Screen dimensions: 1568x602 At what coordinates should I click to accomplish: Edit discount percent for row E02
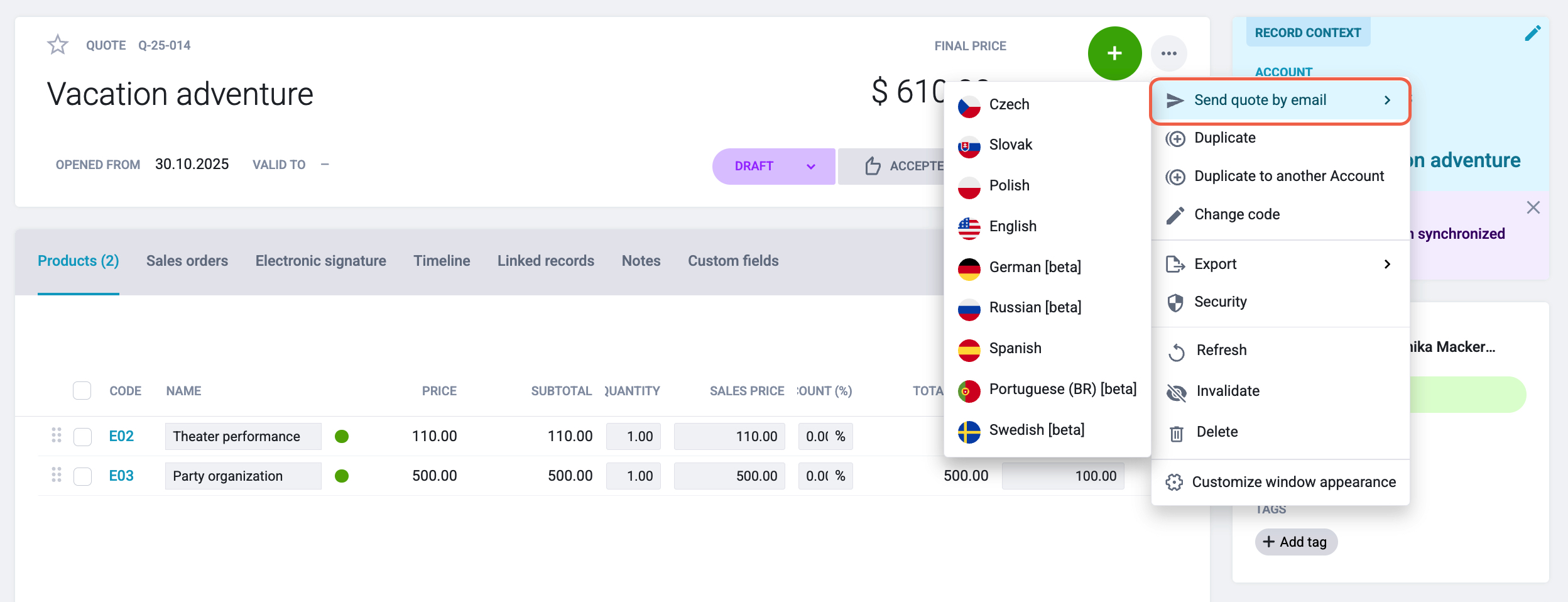[825, 437]
